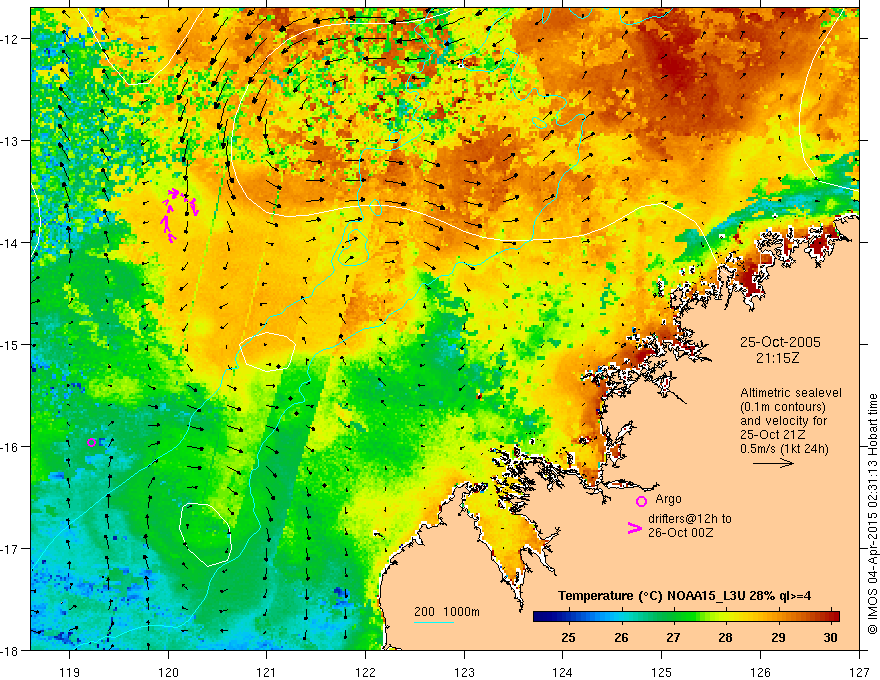Click the '127' longitude axis label

[x=859, y=672]
